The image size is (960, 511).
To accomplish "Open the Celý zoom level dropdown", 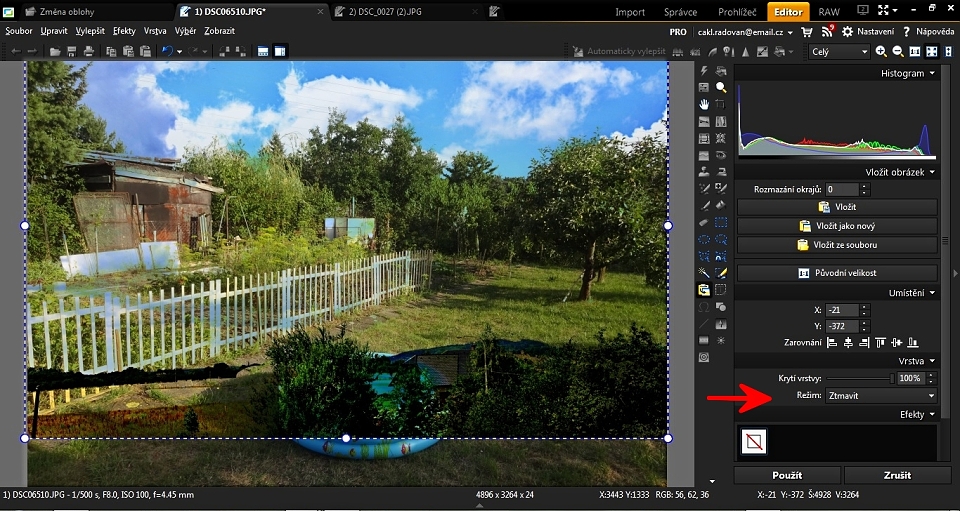I will point(839,52).
